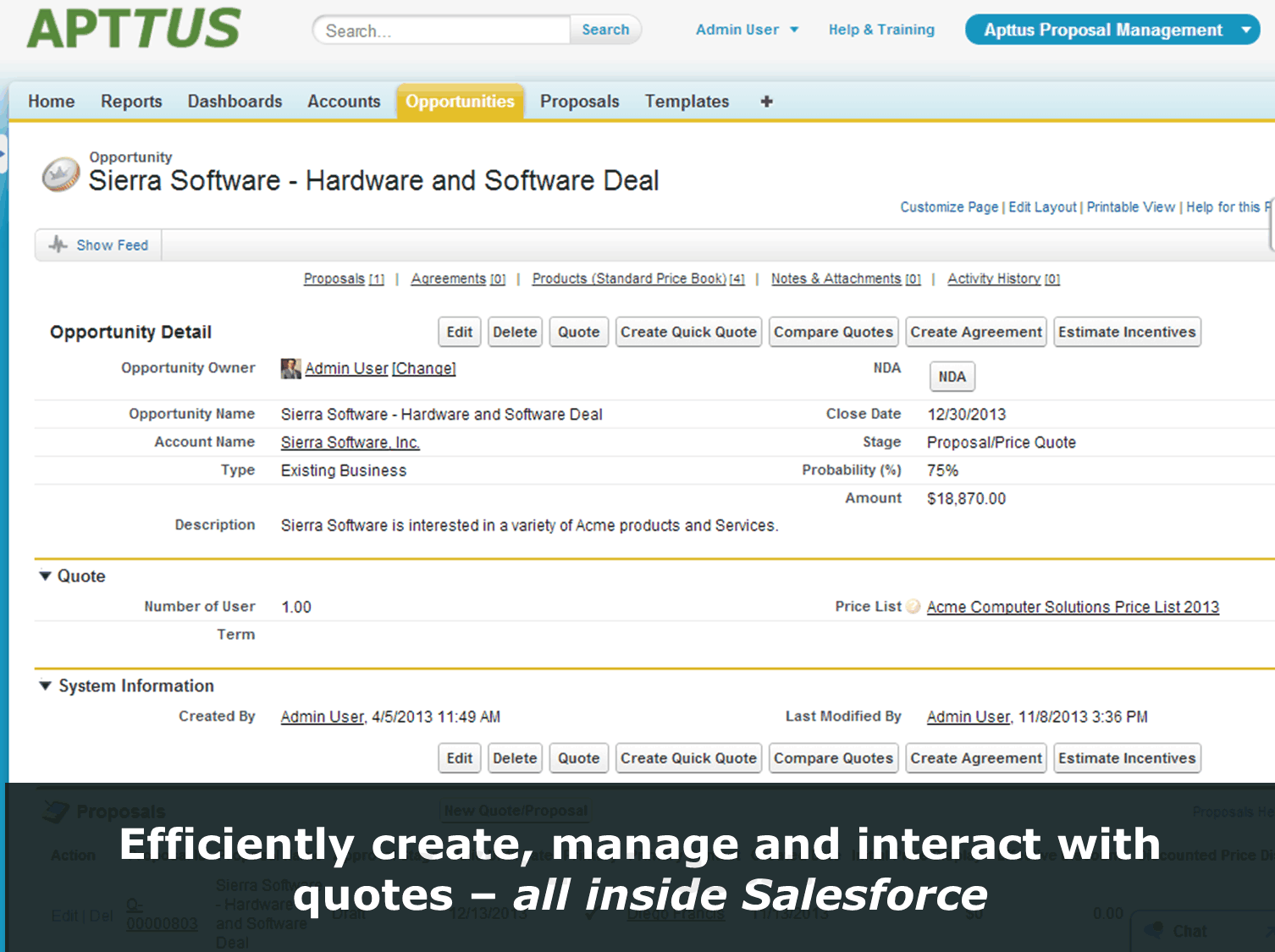Click the opportunity coin icon beside the title
Image resolution: width=1275 pixels, height=952 pixels.
pyautogui.click(x=59, y=175)
